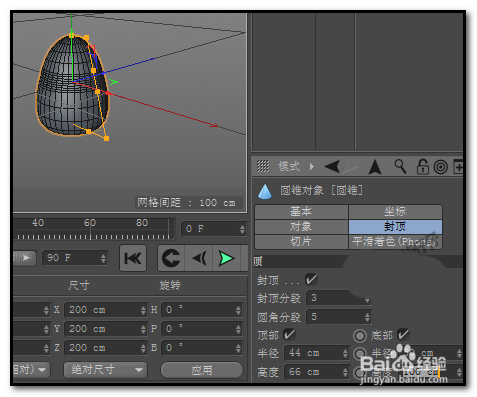Click the right-arrow button left of 90 F
477x397 pixels.
tap(25, 258)
